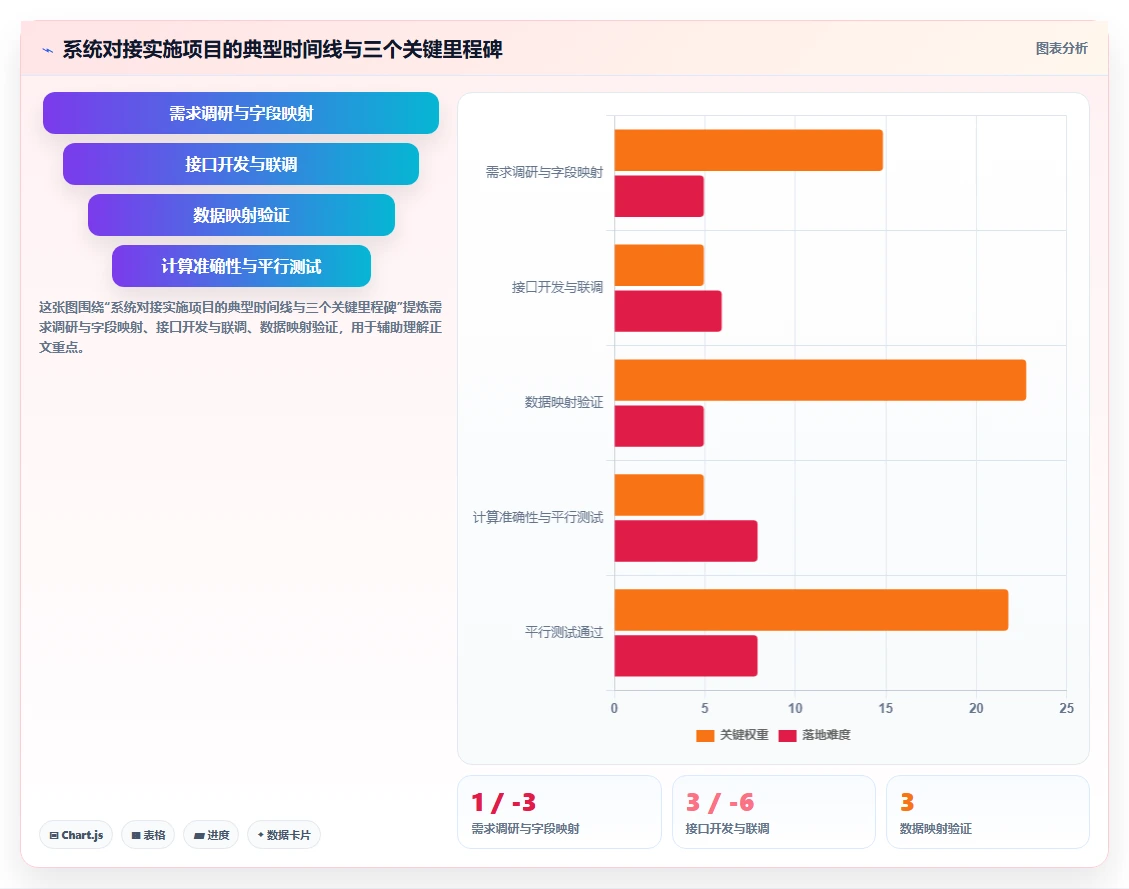Click the 1 / -3 data card value
Viewport: 1129px width, 889px height.
click(x=503, y=803)
